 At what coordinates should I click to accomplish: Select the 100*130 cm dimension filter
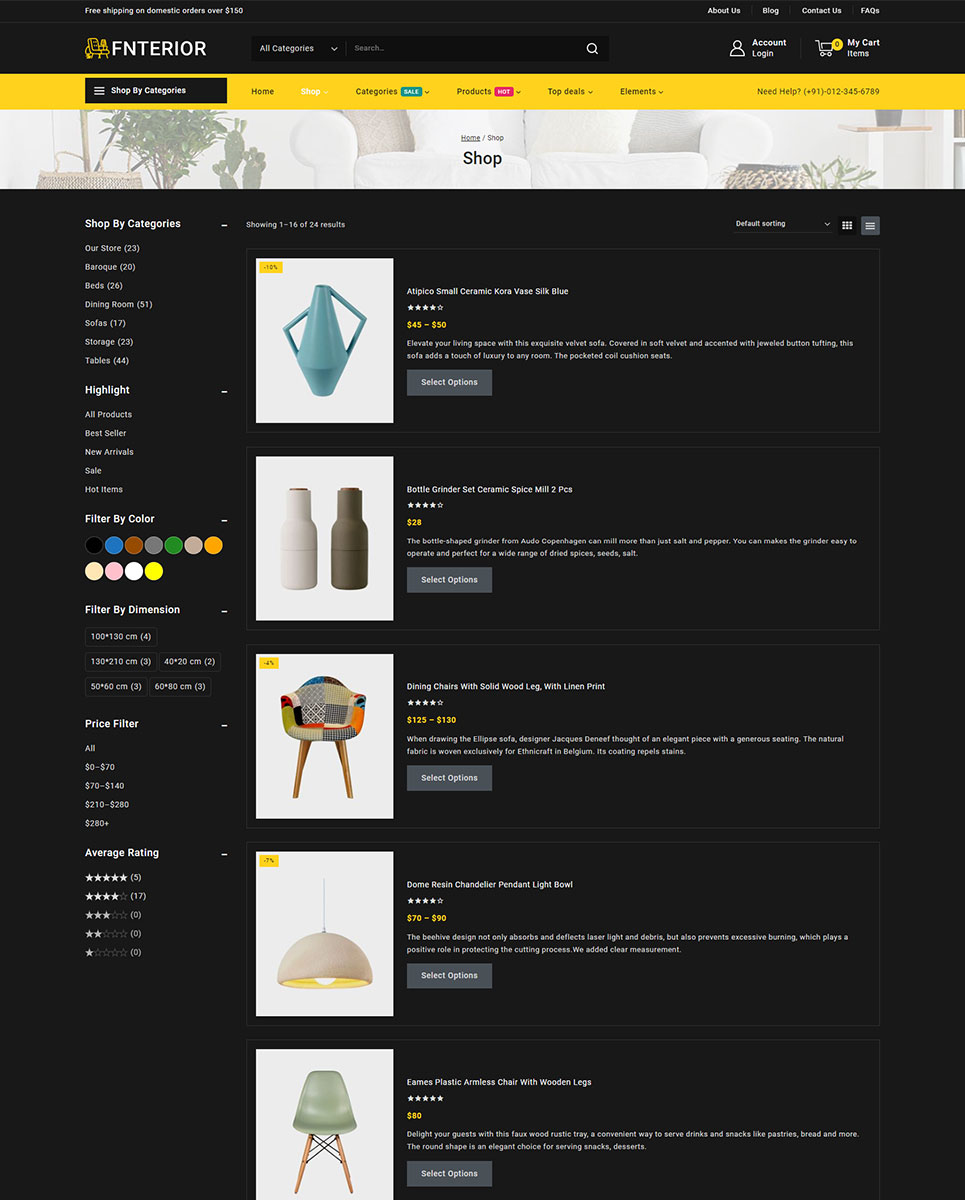121,636
